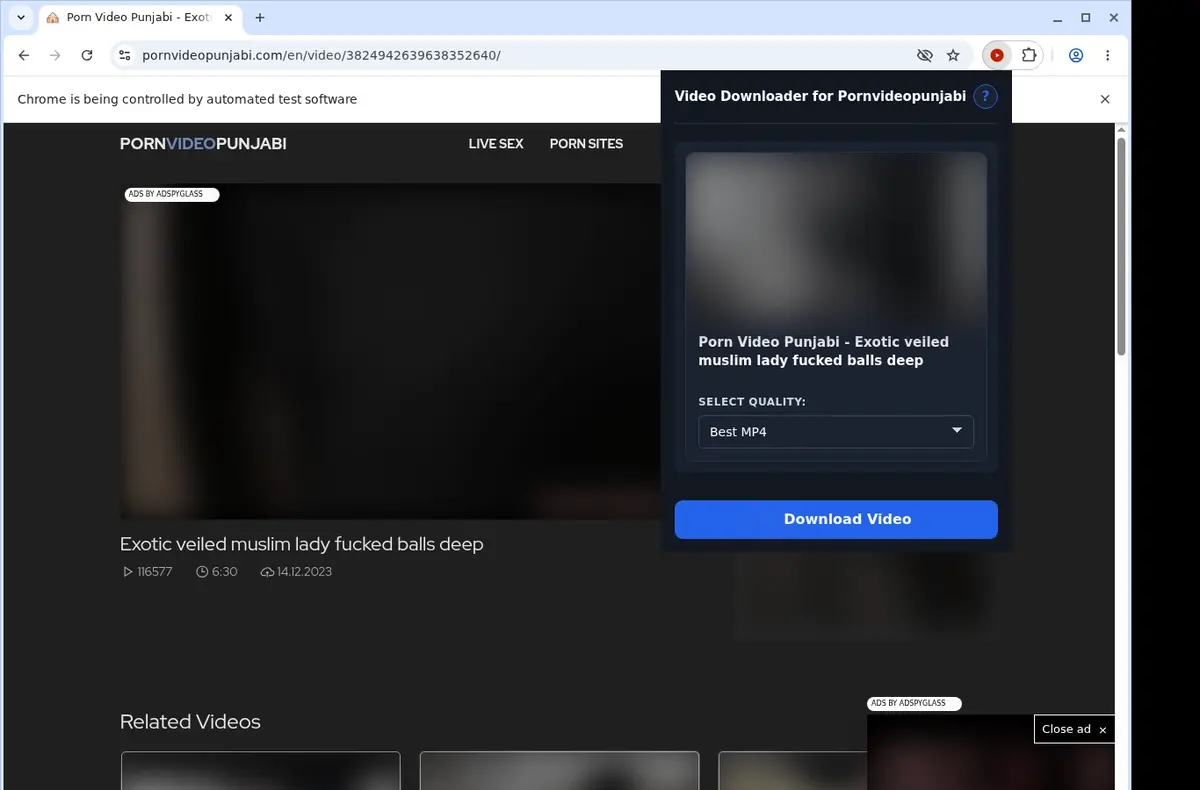The height and width of the screenshot is (790, 1200).
Task: Click the 14.12.2023 upload date text
Action: 304,572
